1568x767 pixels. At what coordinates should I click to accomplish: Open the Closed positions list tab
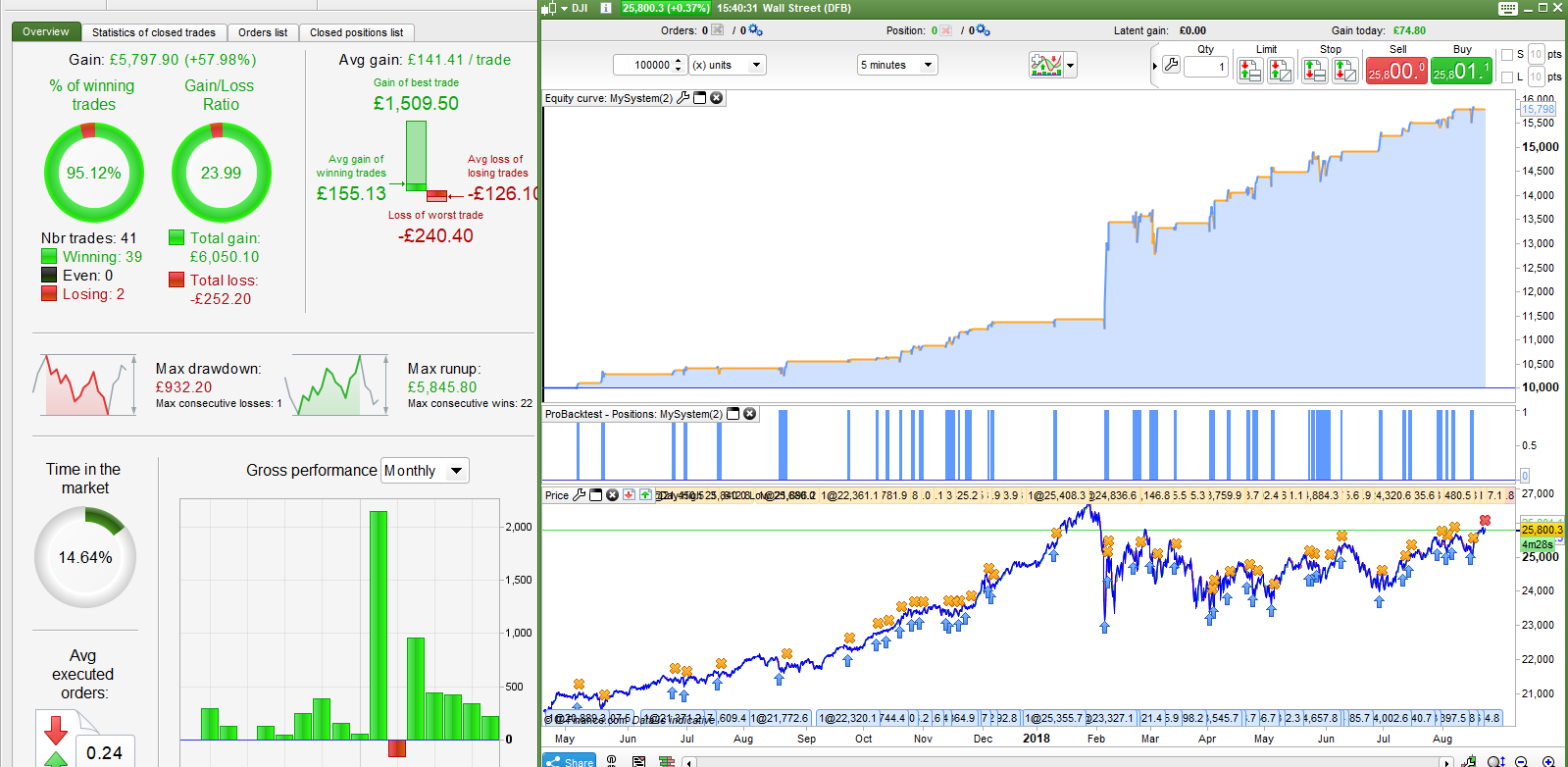[x=357, y=32]
